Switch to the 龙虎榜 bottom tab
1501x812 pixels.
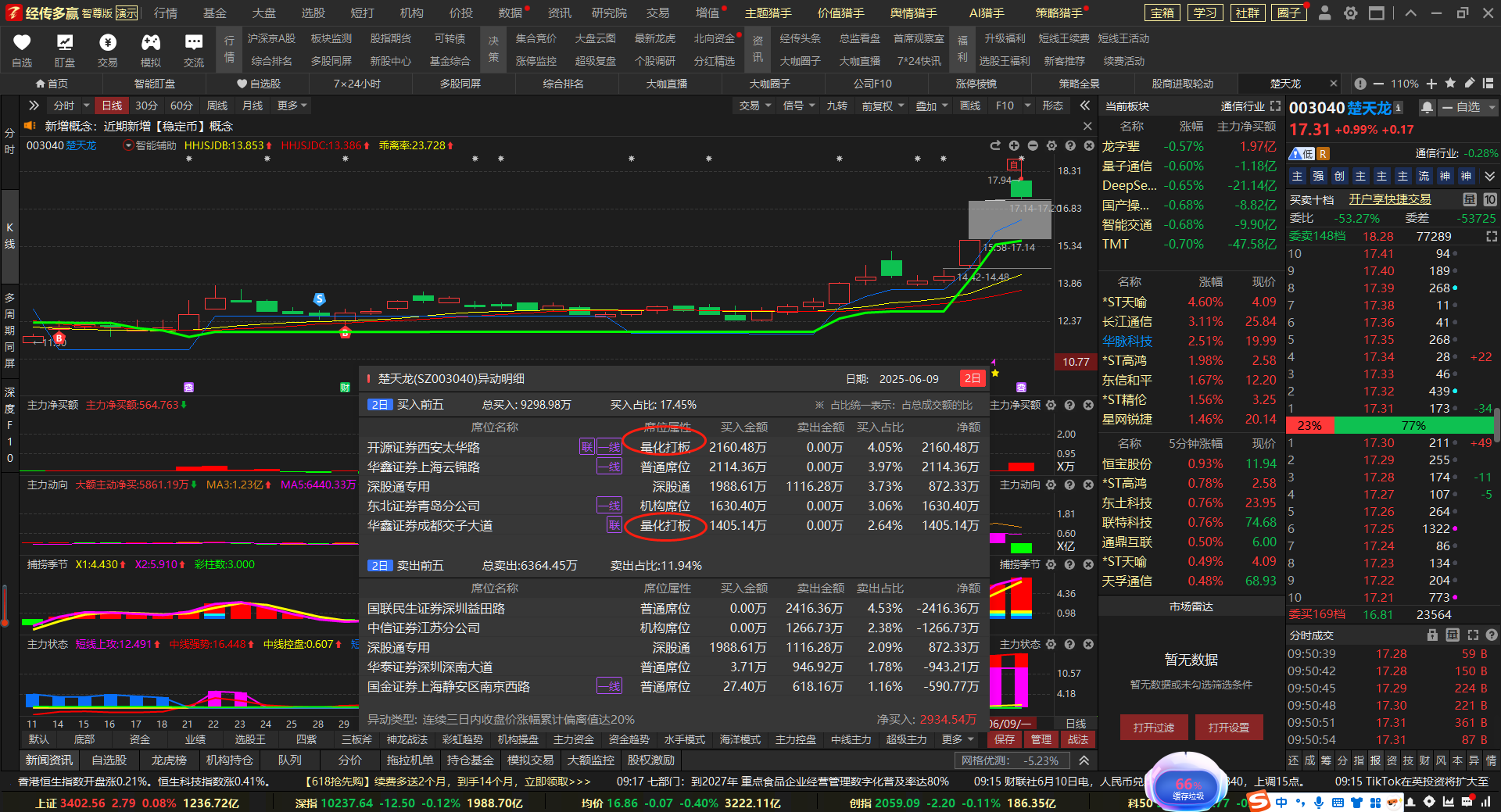coord(168,760)
